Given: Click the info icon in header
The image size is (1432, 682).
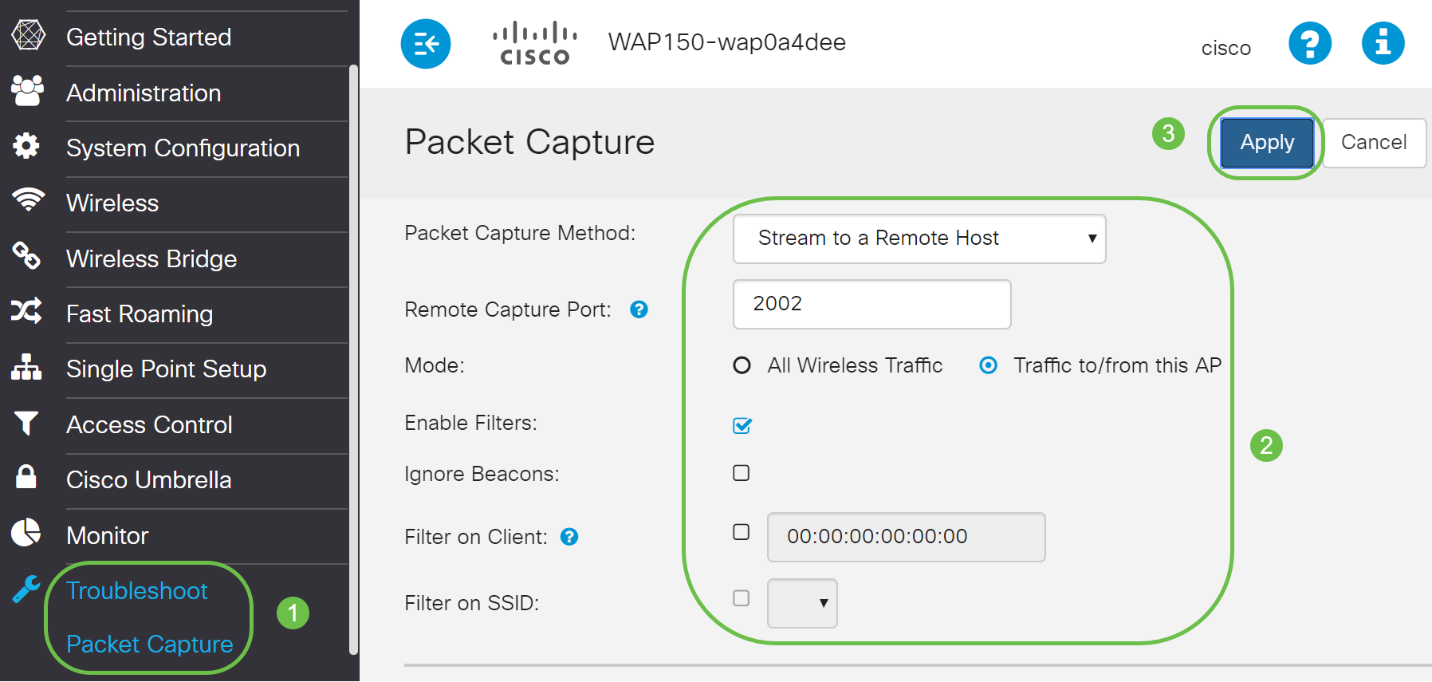Looking at the screenshot, I should 1383,44.
